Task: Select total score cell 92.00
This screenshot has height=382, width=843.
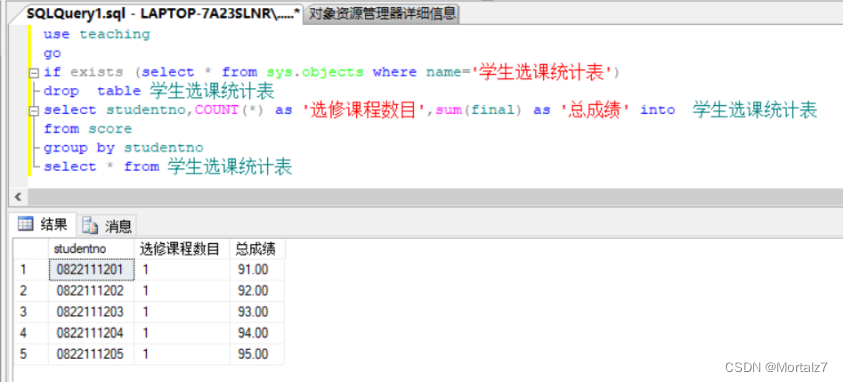Action: point(257,291)
